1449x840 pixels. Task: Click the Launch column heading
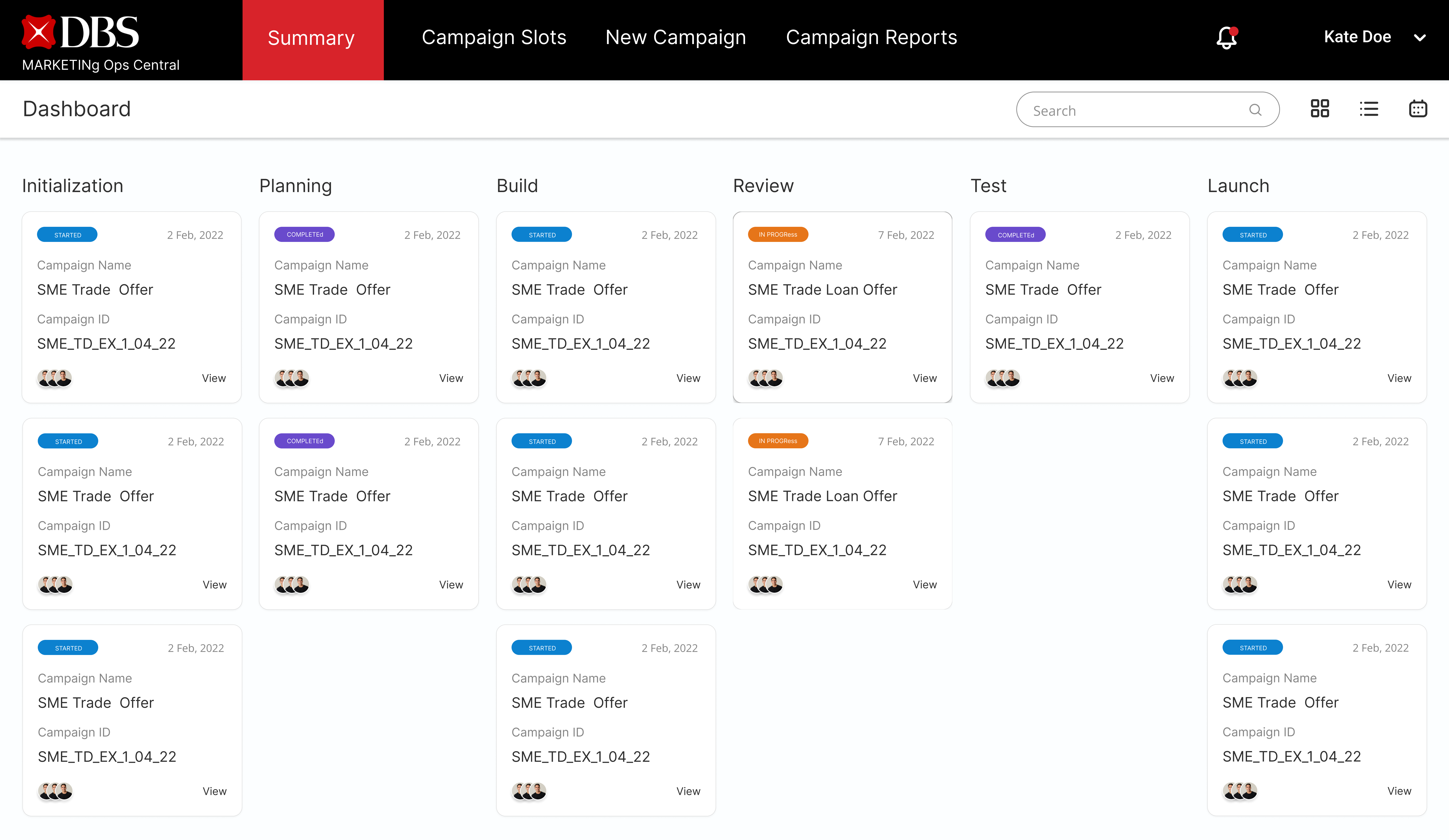pyautogui.click(x=1238, y=186)
